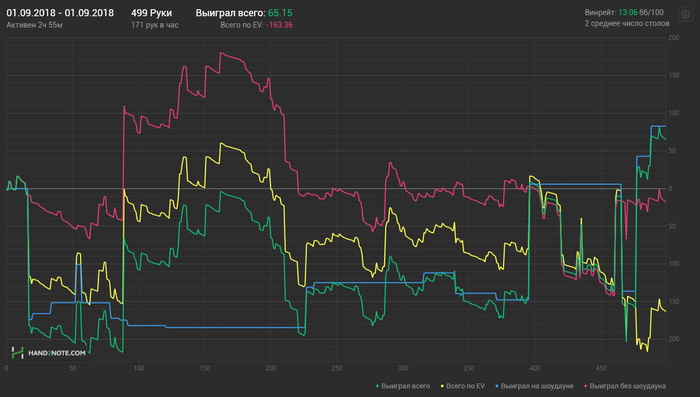Click the Винрейт 13.06 бб/100 stat
Viewport: 700px width, 397px height.
pyautogui.click(x=624, y=13)
